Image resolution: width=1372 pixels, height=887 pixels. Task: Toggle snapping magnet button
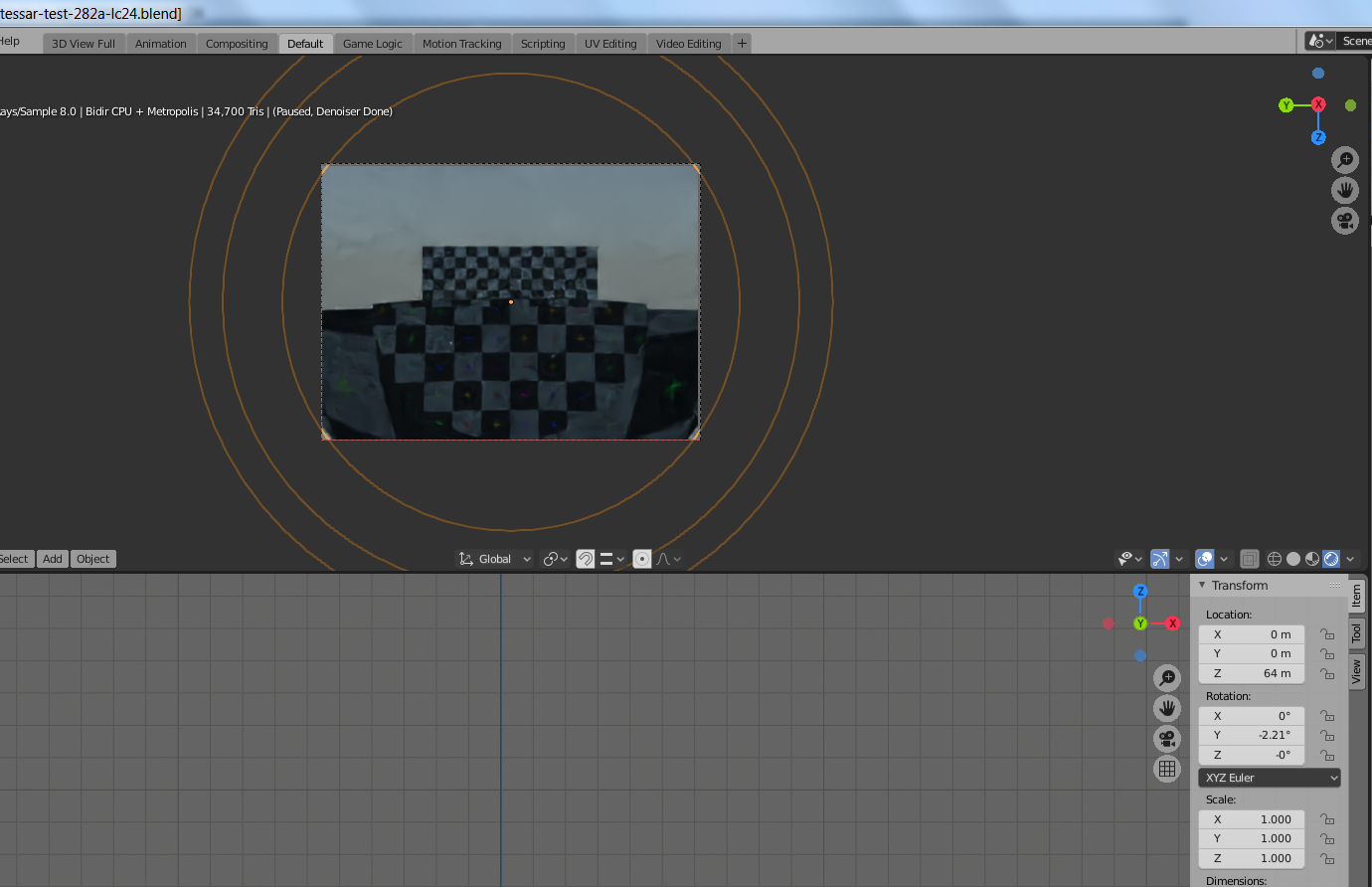click(586, 559)
